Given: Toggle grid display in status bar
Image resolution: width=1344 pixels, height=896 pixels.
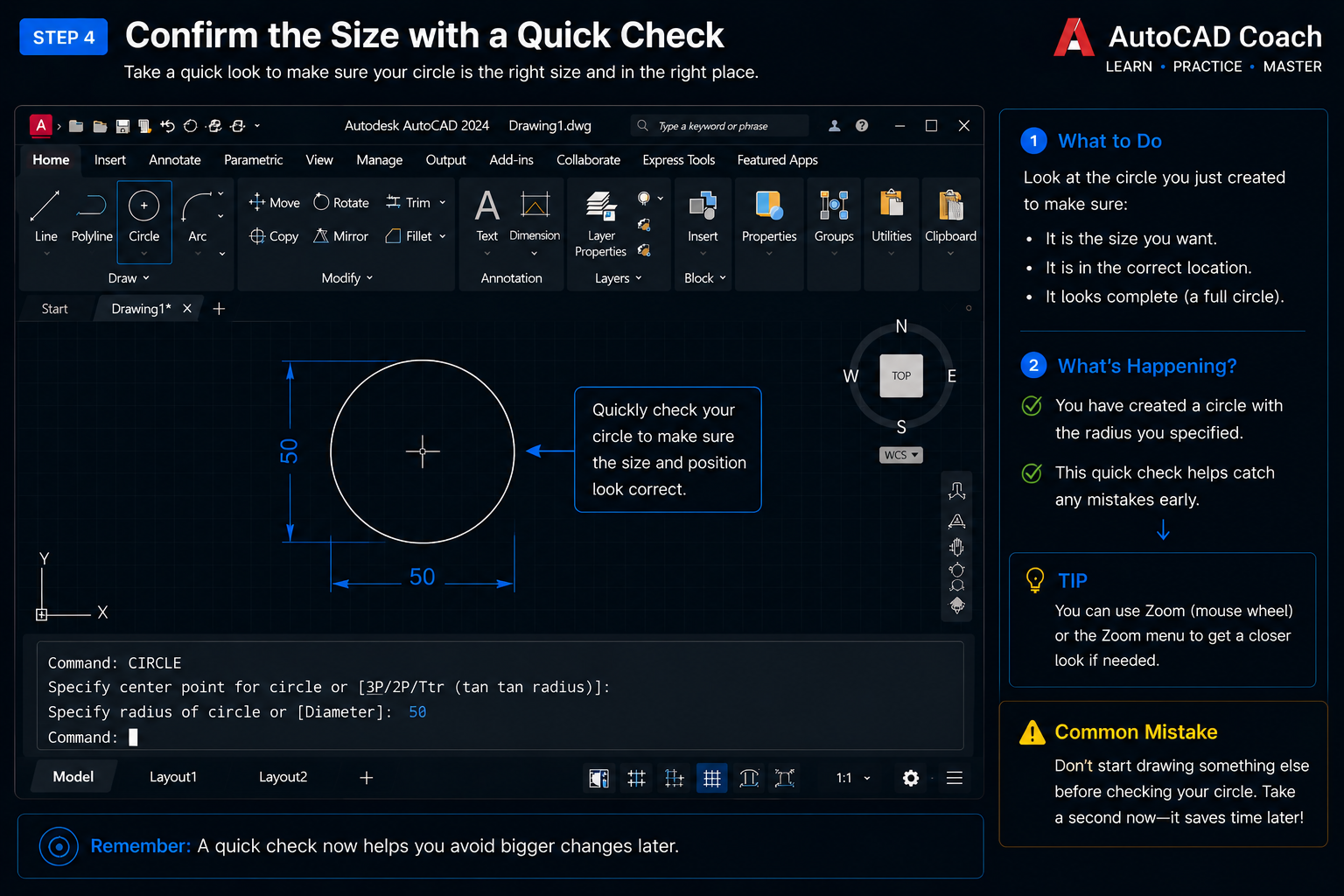Looking at the screenshot, I should point(637,778).
